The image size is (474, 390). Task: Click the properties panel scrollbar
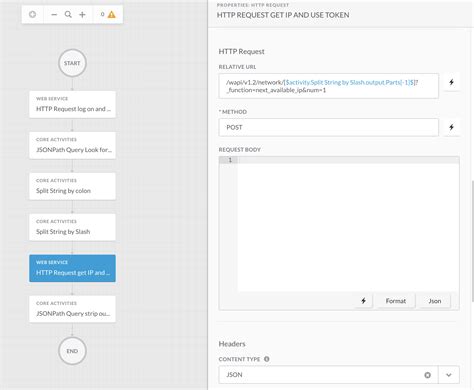472,241
